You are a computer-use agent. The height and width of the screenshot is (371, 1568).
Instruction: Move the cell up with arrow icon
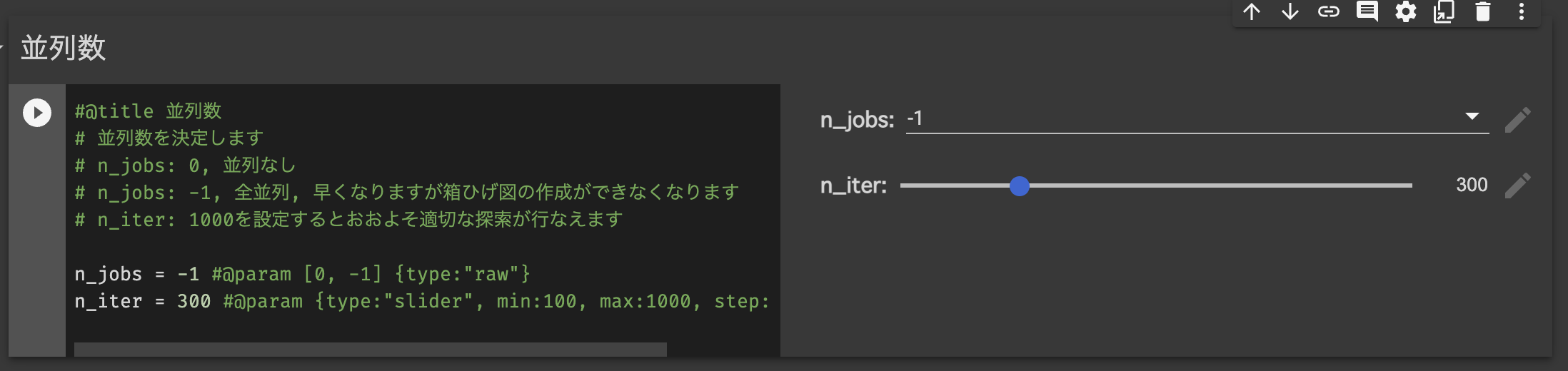(1252, 12)
